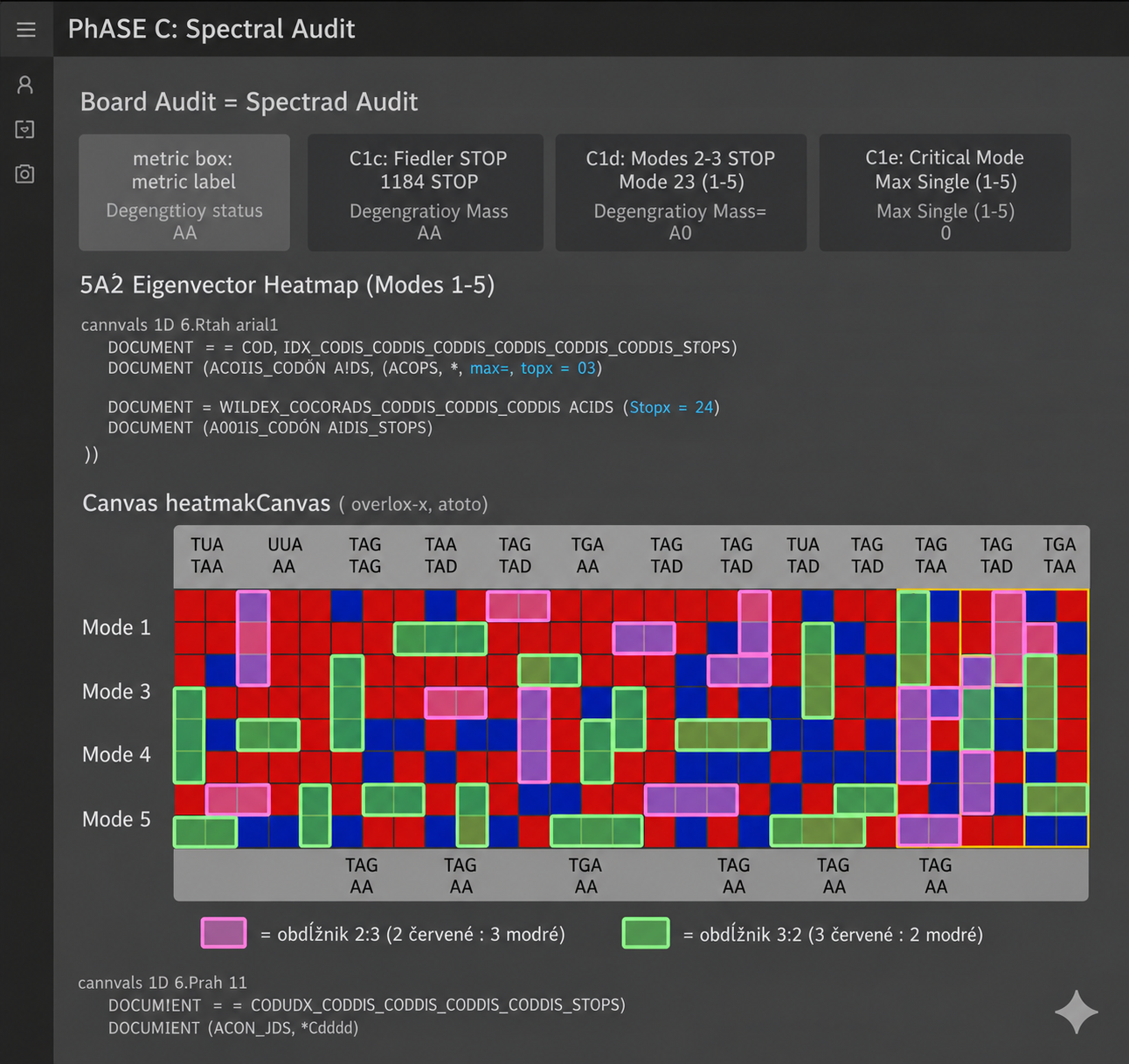Viewport: 1129px width, 1064px height.
Task: Click the "Degengttioy status AA" metric value
Action: click(x=184, y=222)
